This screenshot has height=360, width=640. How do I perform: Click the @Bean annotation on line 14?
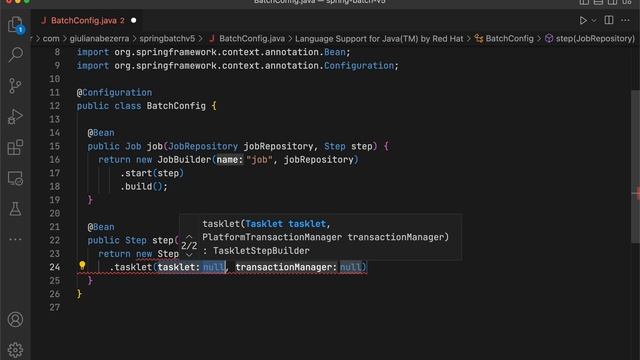point(101,133)
